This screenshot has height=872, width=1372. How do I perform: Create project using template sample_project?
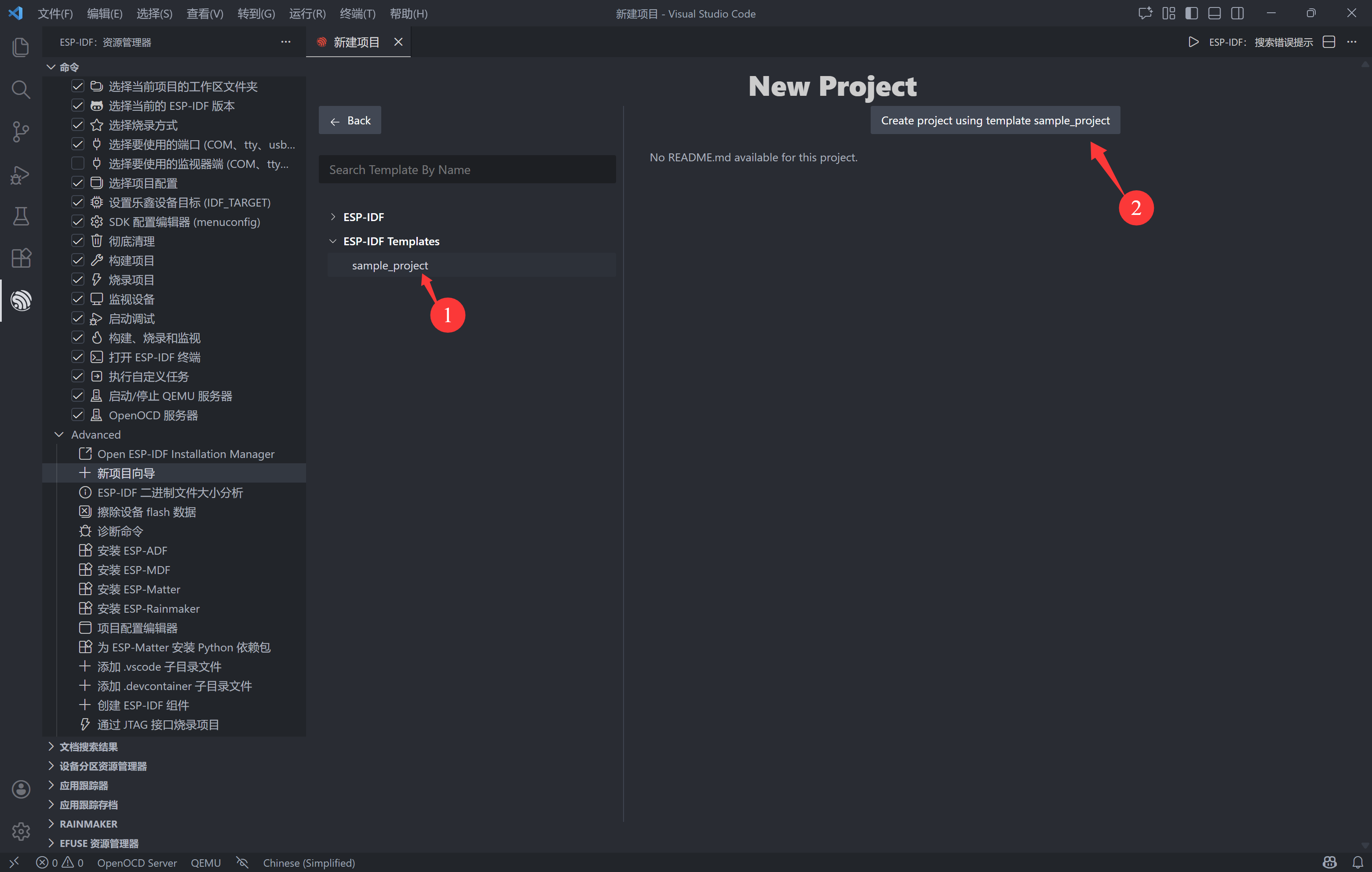995,120
